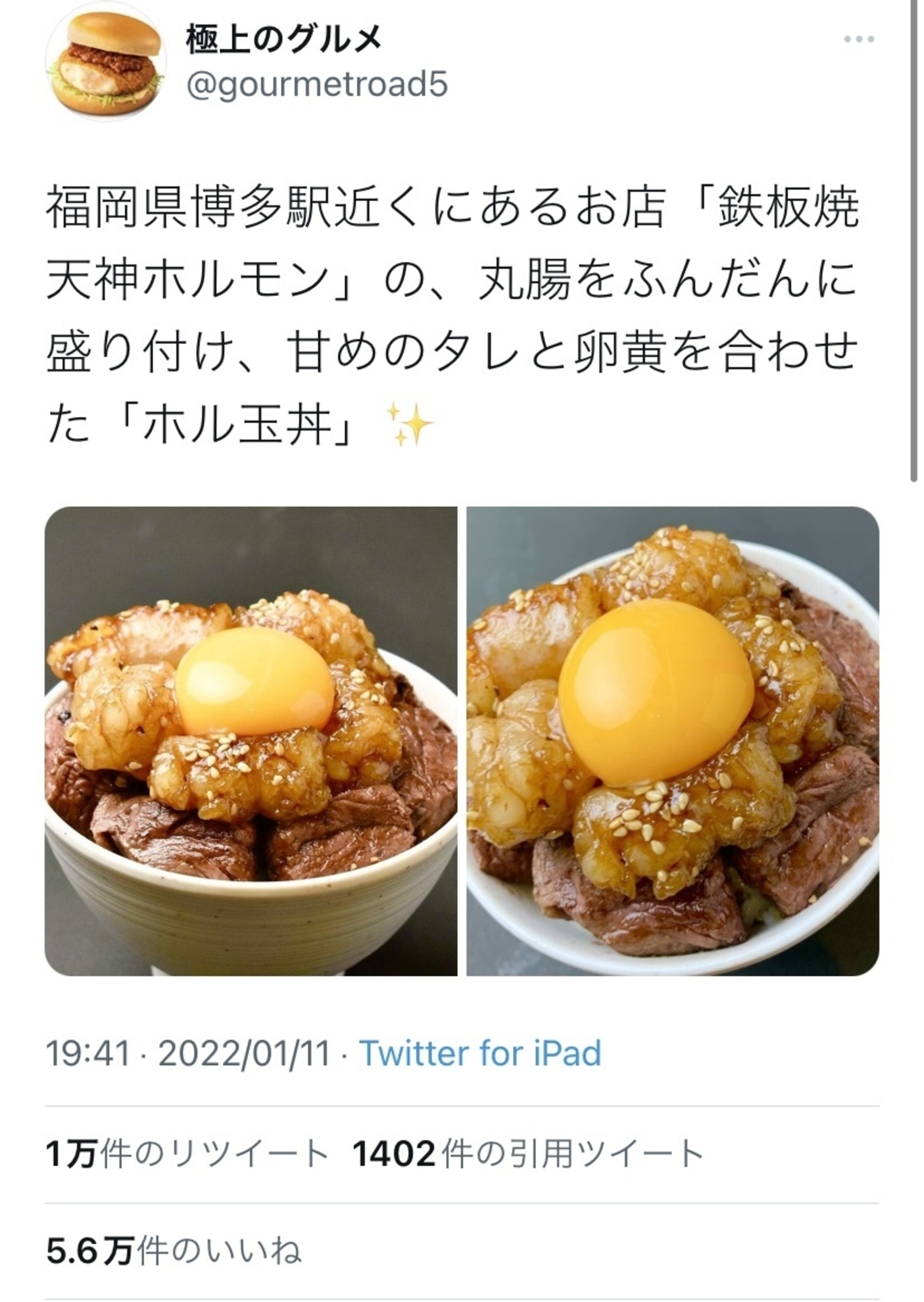Viewport: 924px width, 1302px height.
Task: Tap the burger profile avatar
Action: [105, 61]
